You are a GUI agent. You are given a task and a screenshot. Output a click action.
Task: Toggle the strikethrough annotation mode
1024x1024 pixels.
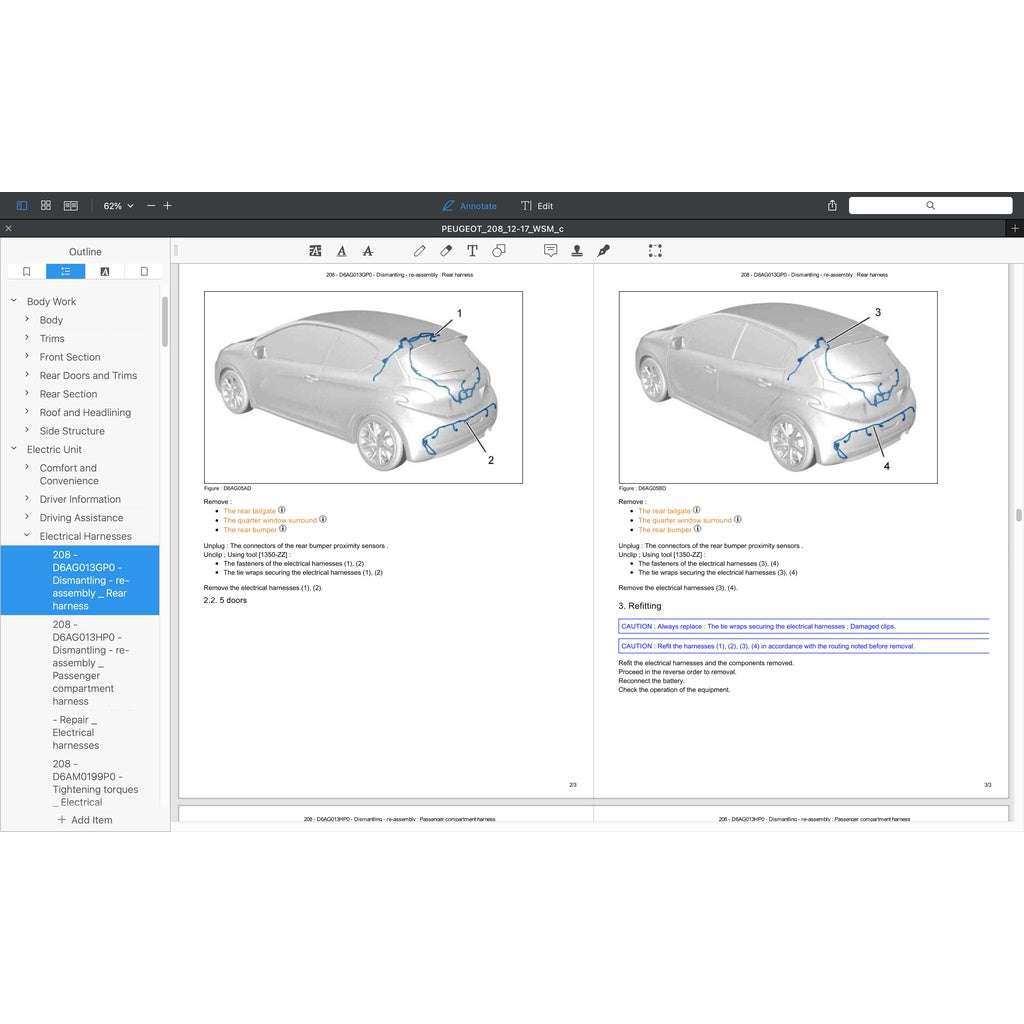367,250
